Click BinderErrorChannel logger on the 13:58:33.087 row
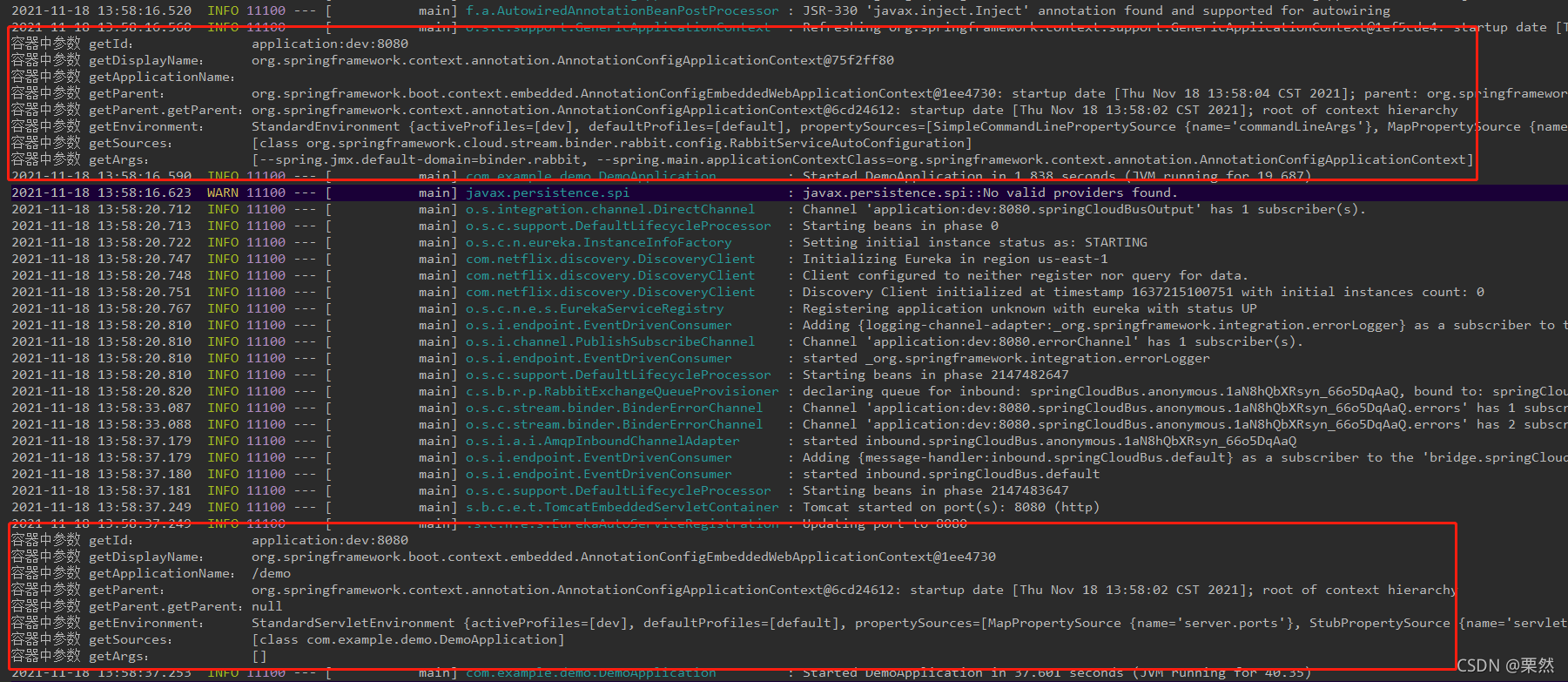The height and width of the screenshot is (682, 1568). point(615,408)
